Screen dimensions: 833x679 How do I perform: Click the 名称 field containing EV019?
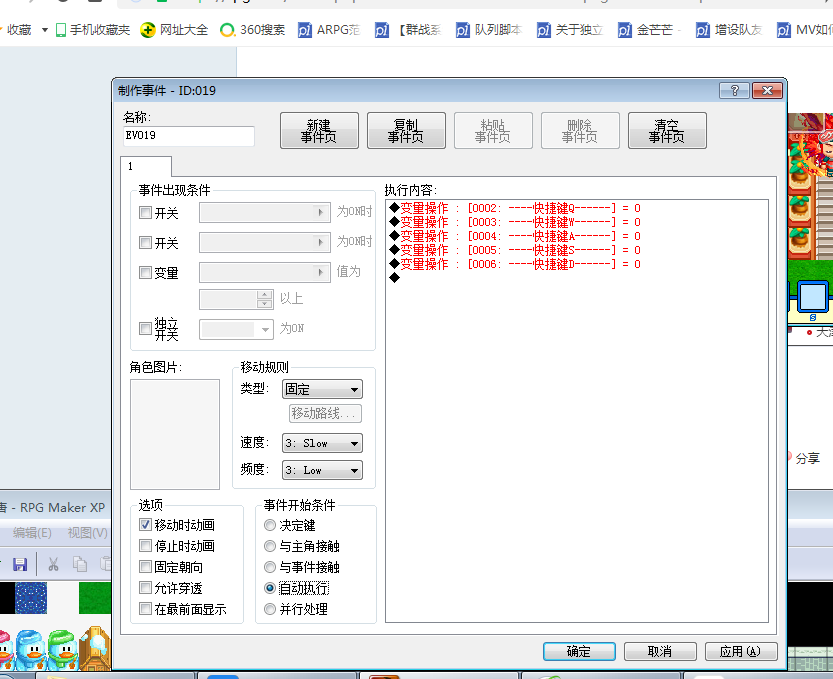(189, 136)
